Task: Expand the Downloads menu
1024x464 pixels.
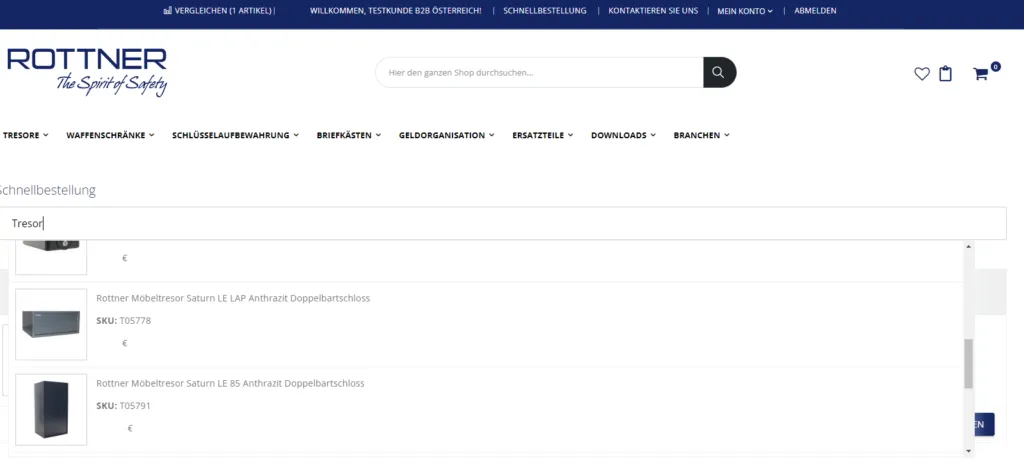Action: 623,135
